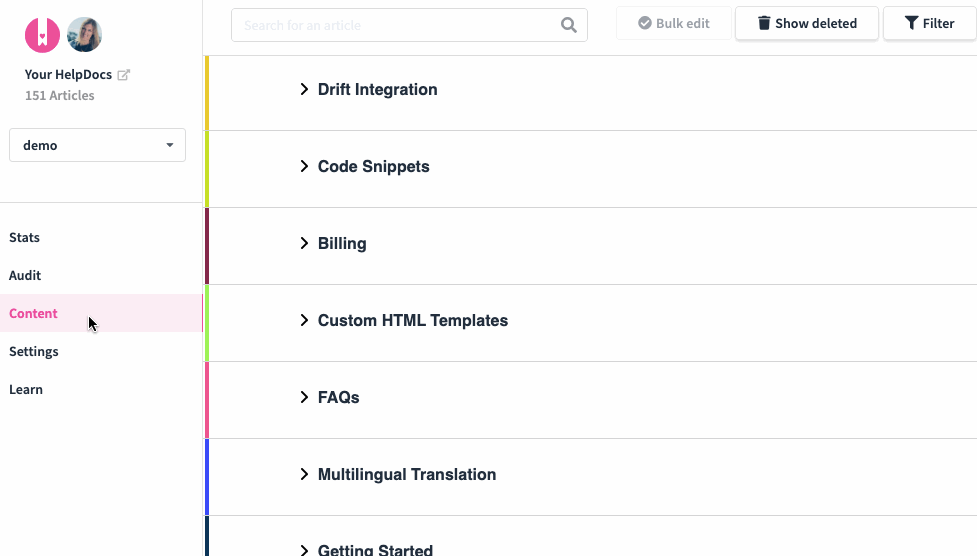Open the Learn menu item
Screen dimensions: 977x556
tap(26, 390)
